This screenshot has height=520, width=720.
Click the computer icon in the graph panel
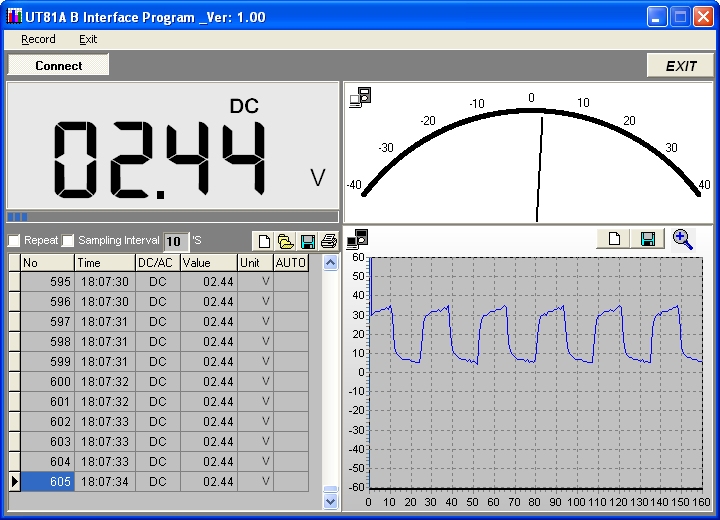click(358, 238)
